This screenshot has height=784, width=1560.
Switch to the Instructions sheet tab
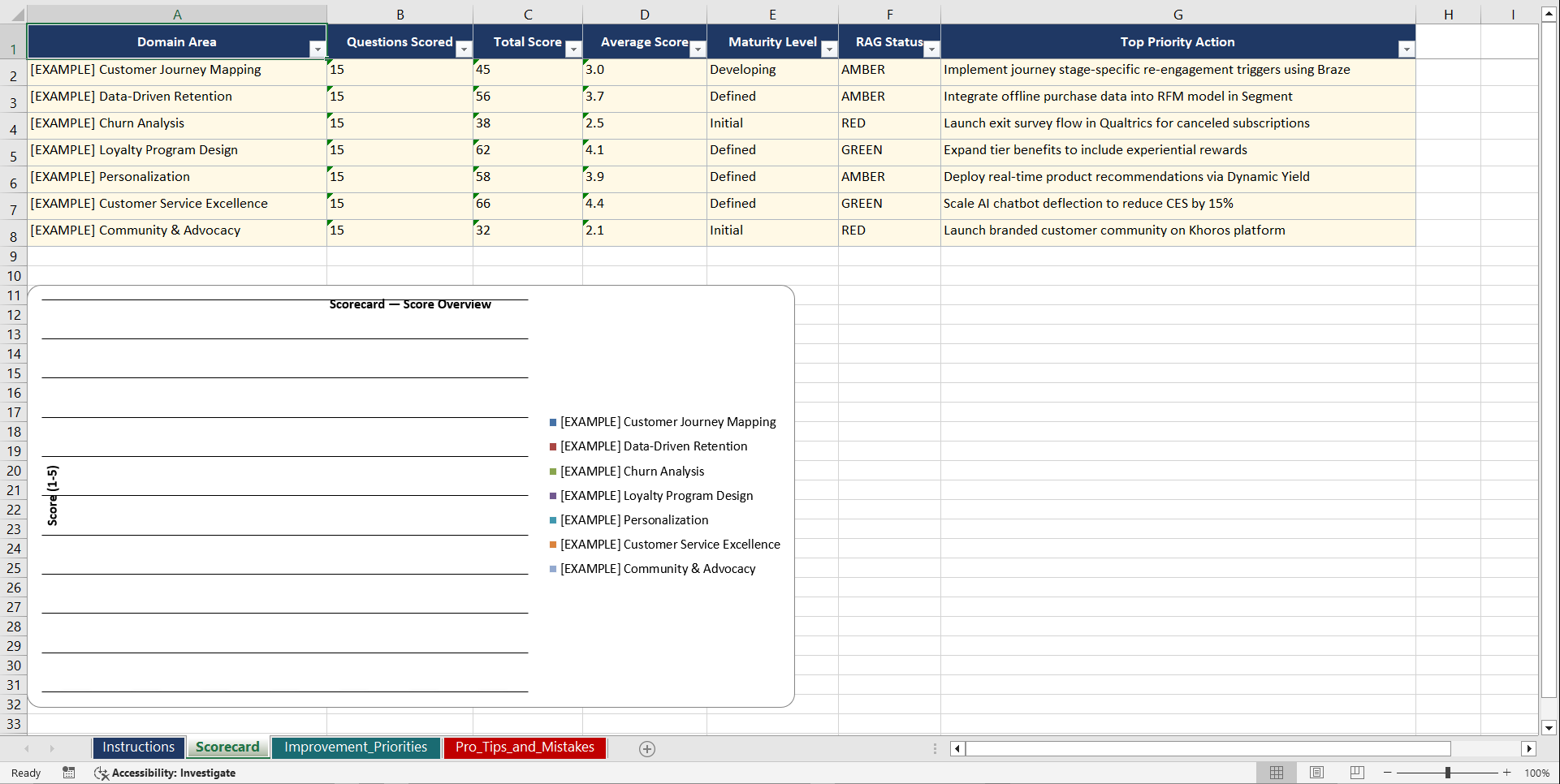138,747
